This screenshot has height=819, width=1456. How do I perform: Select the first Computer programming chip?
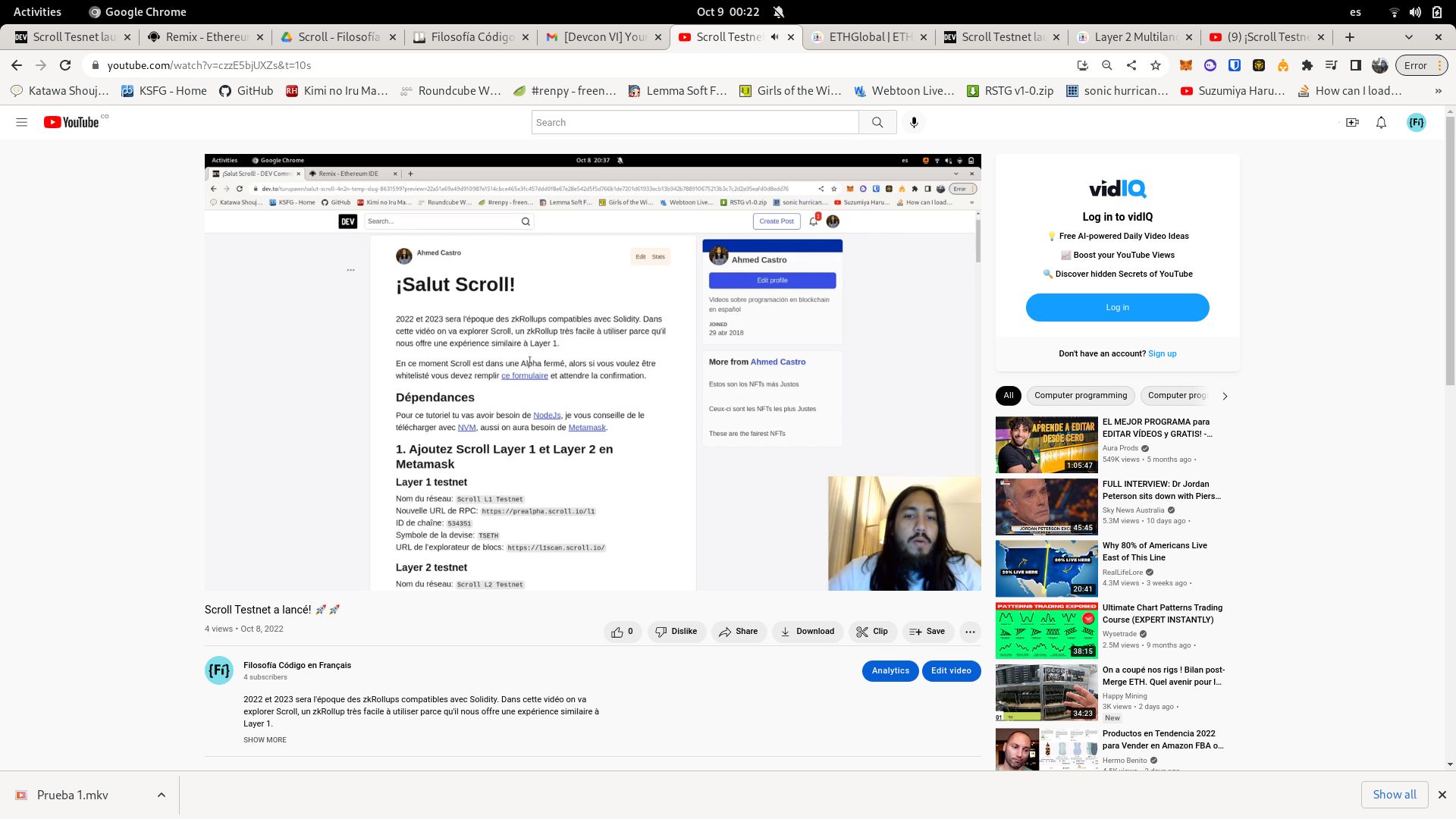point(1081,395)
